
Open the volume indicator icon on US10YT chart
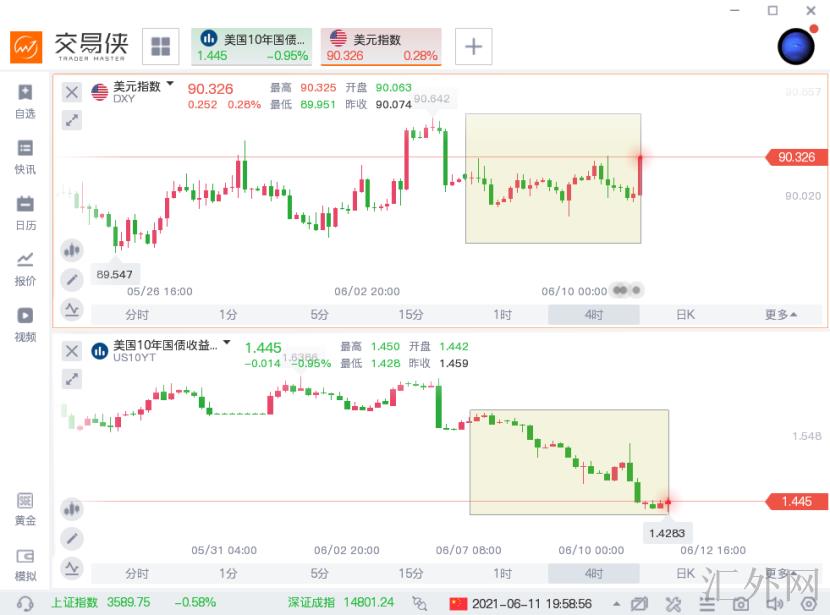pos(71,509)
